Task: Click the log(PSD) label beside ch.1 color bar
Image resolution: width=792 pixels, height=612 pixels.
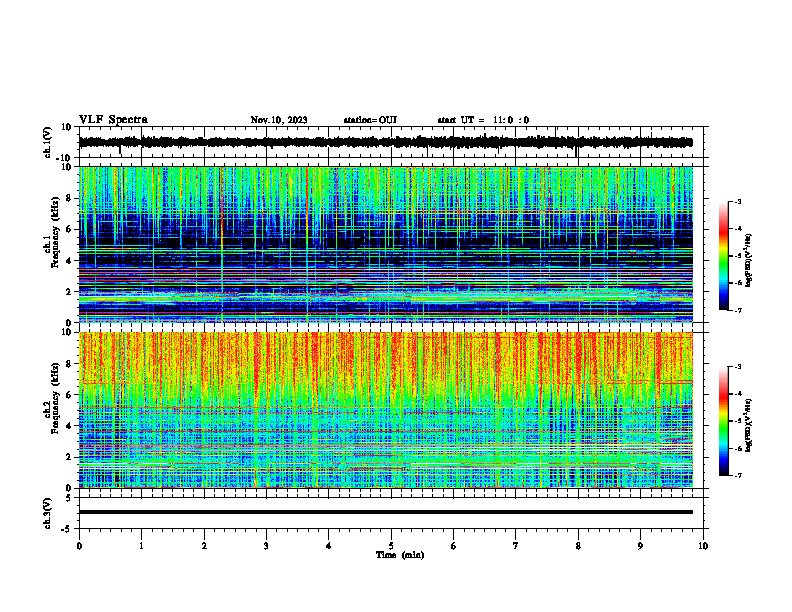Action: point(748,261)
